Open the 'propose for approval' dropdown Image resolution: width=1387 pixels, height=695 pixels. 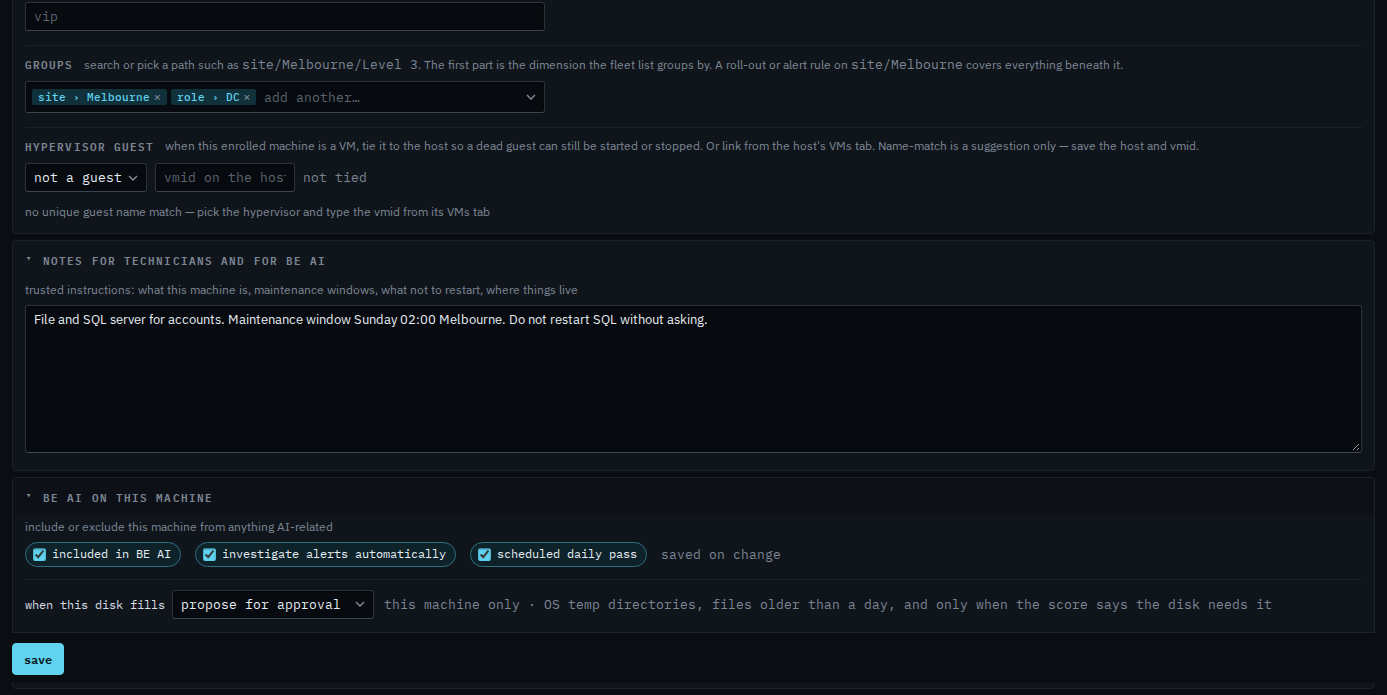tap(273, 605)
